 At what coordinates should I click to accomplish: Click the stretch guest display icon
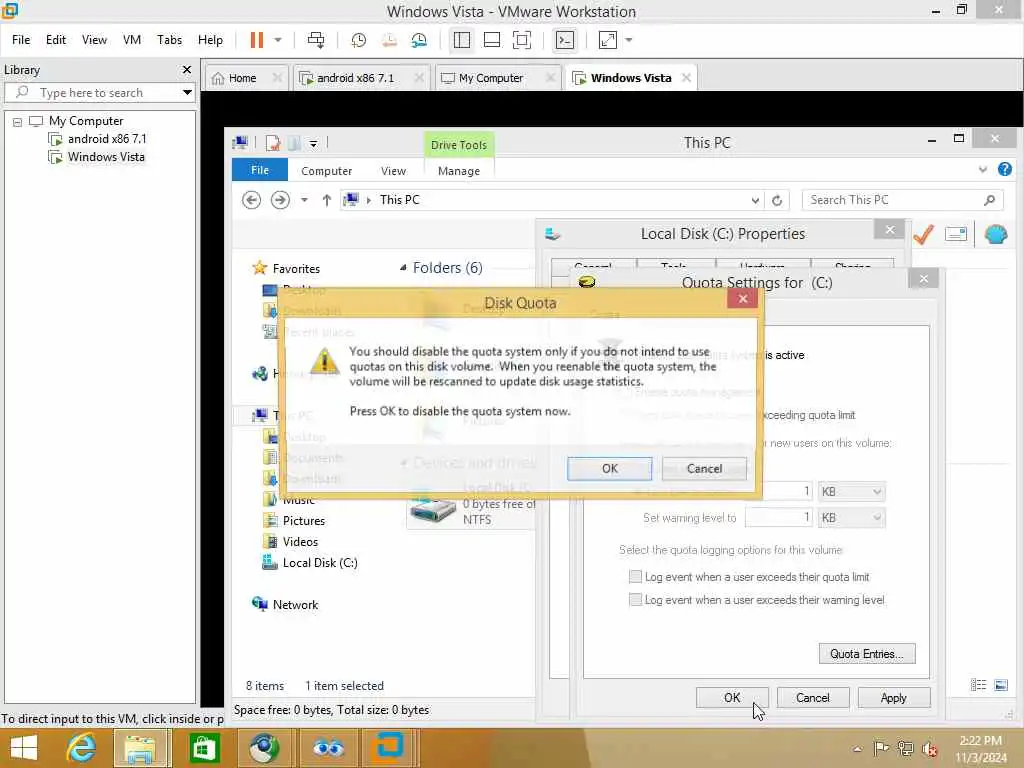click(608, 40)
